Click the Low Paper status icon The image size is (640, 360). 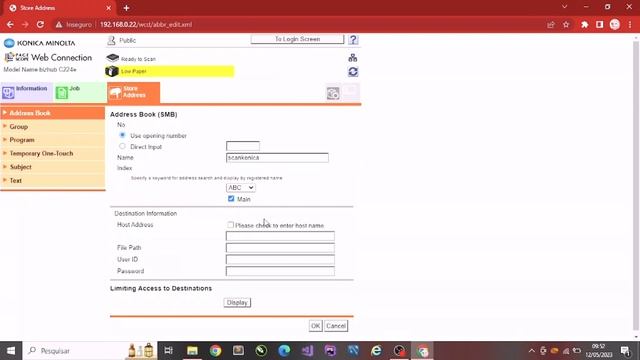(112, 71)
